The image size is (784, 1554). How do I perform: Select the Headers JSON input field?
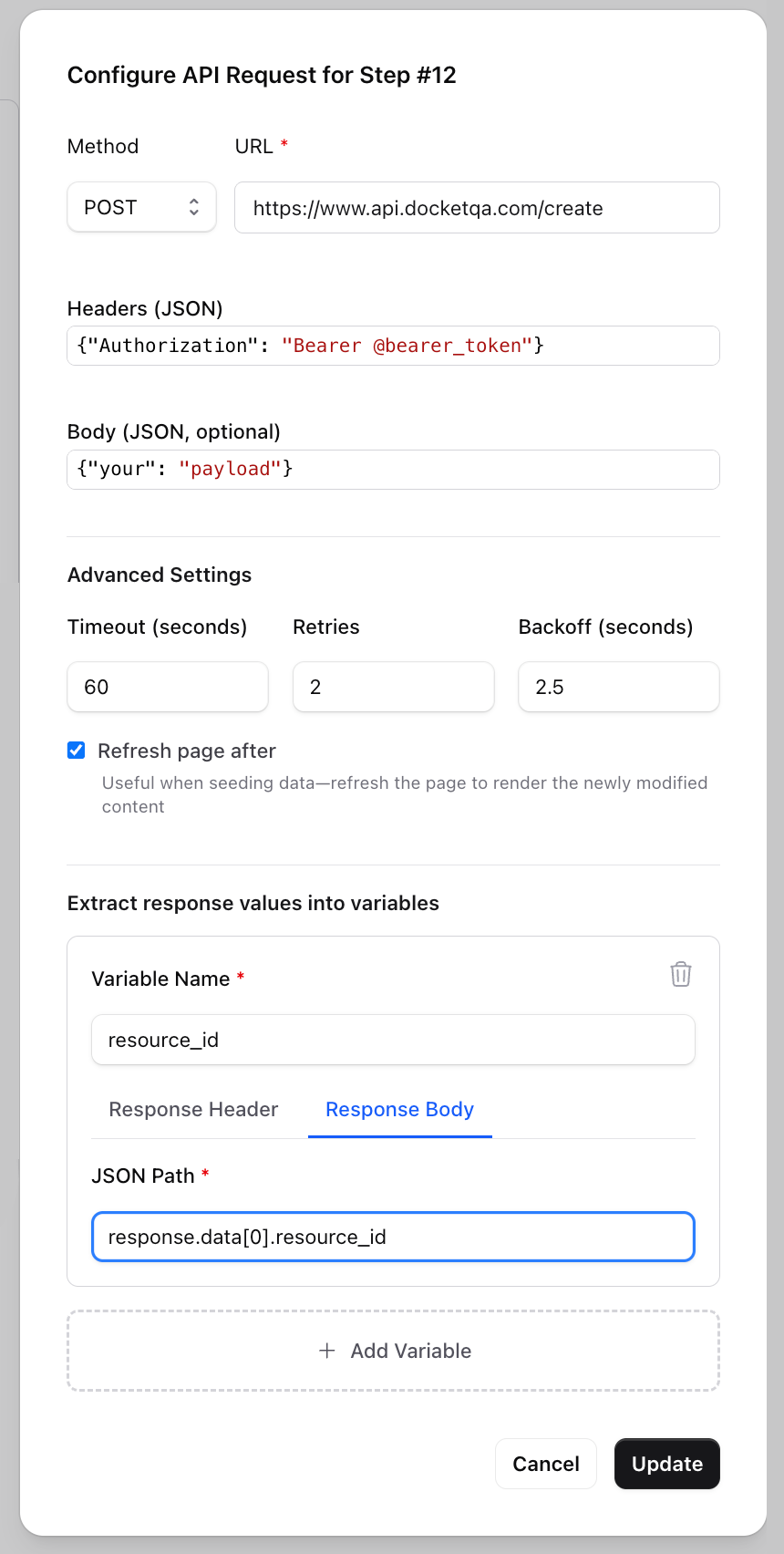pyautogui.click(x=393, y=346)
